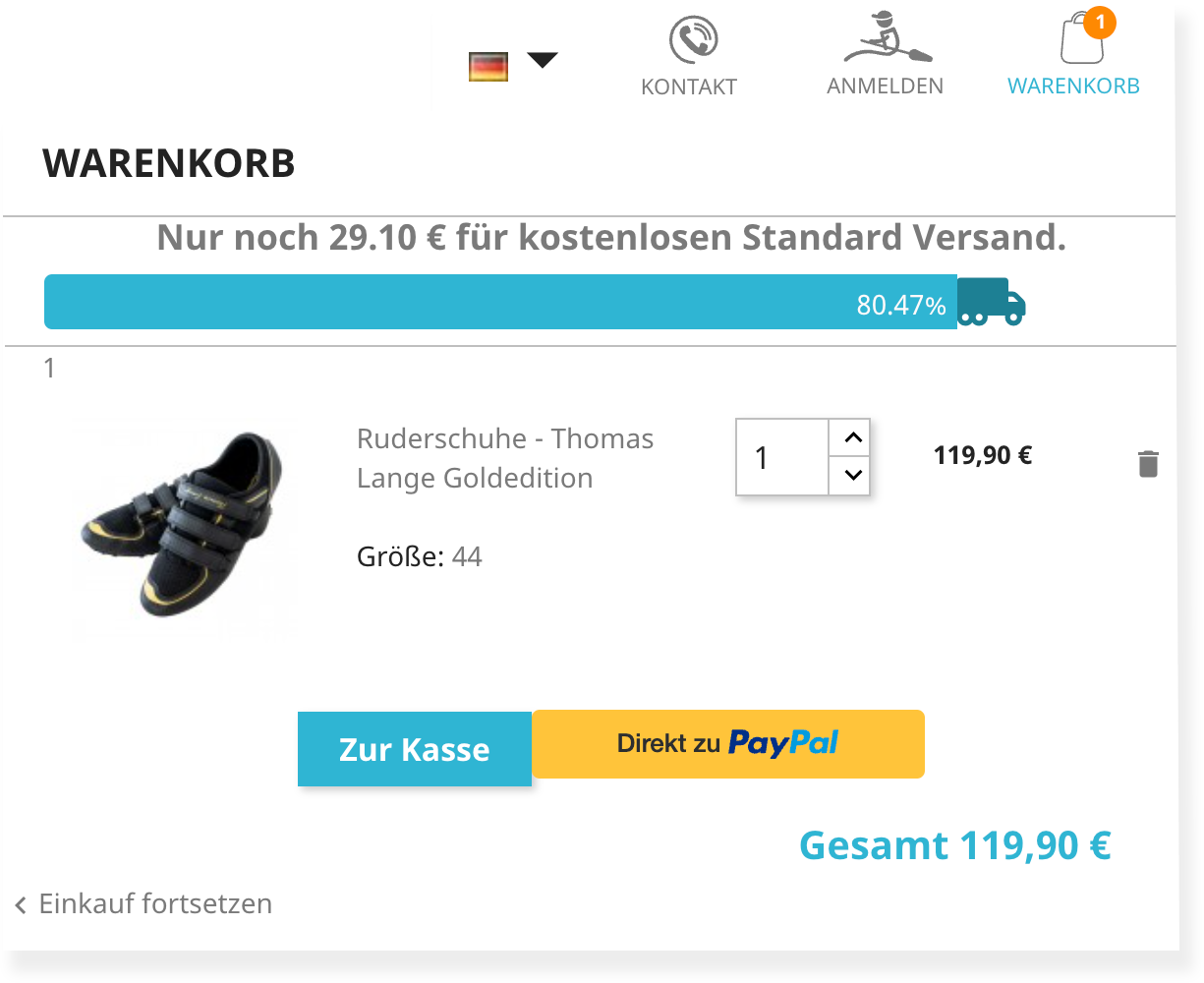
Task: Open the language dropdown arrow
Action: pos(543,61)
